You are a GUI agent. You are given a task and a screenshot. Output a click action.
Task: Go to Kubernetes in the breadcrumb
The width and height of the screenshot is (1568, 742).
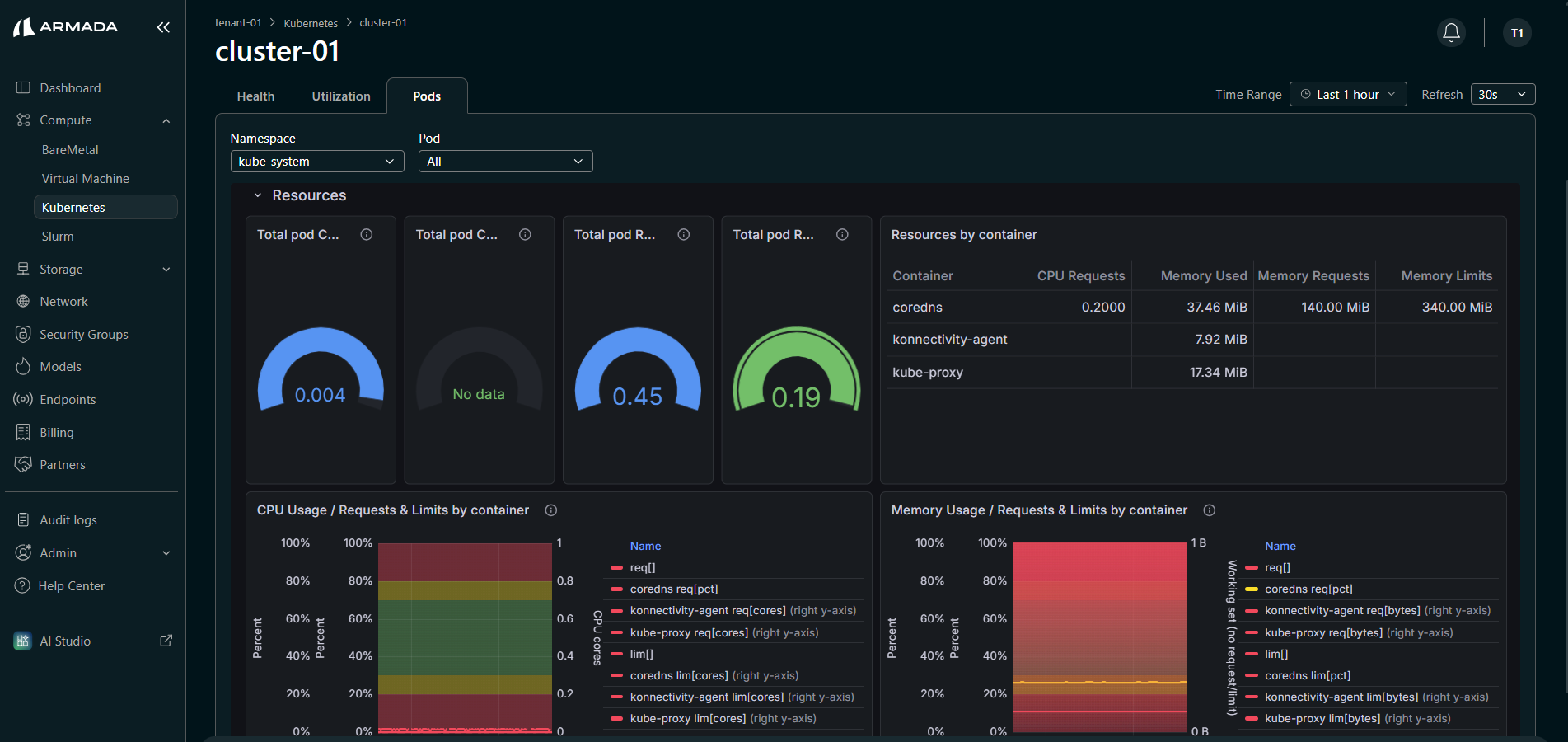[x=311, y=23]
